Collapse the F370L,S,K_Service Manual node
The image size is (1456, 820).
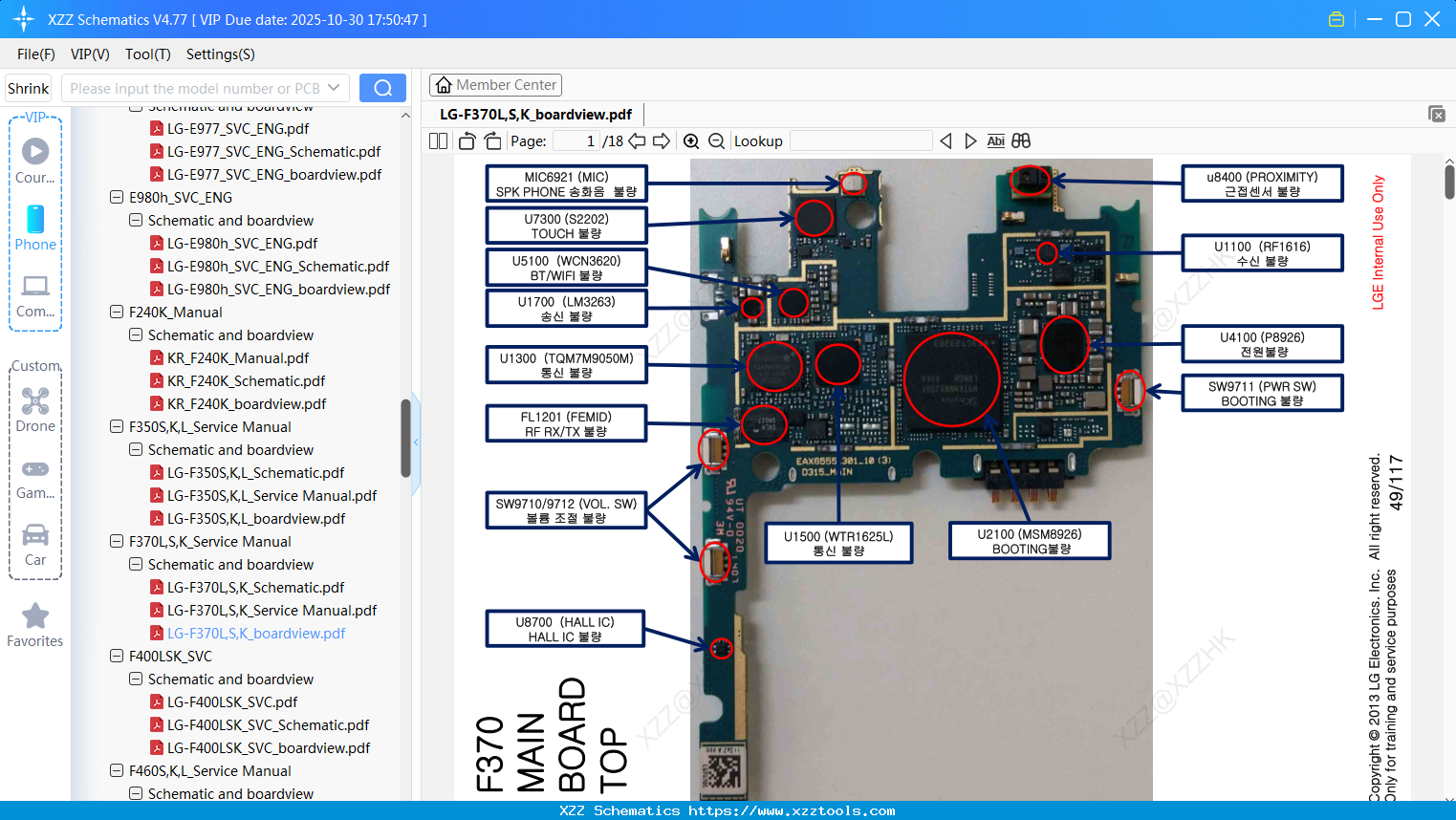pyautogui.click(x=115, y=541)
